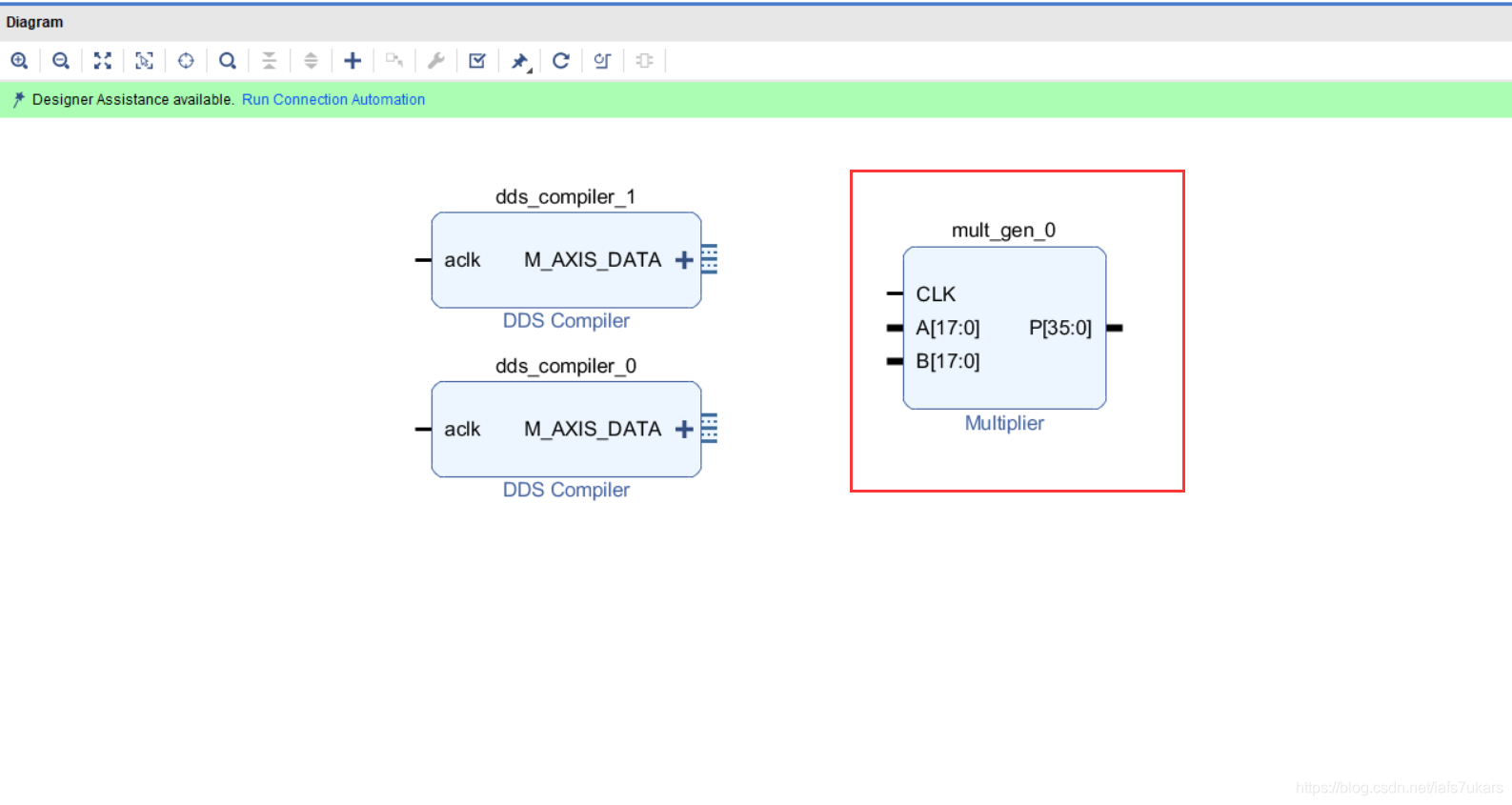Click the Diagram panel title tab

click(x=34, y=22)
